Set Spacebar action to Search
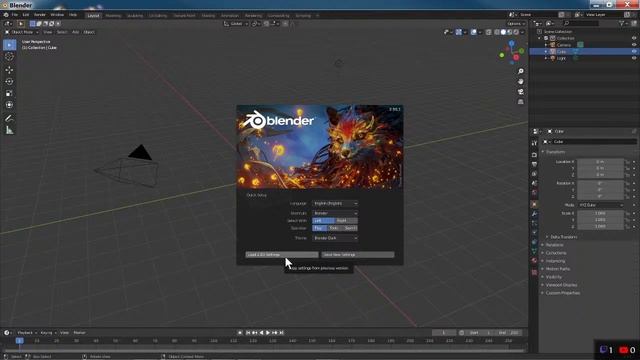Viewport: 640px width, 360px height. [350, 228]
